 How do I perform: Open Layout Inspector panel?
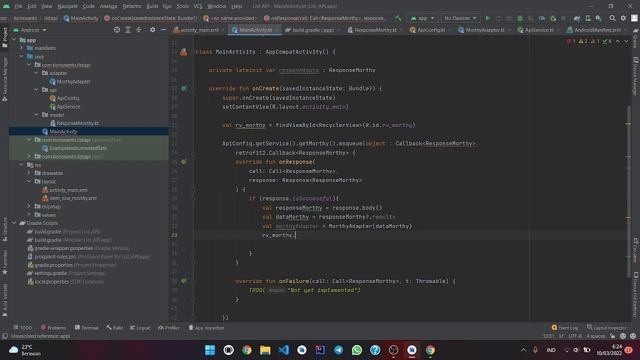click(607, 327)
